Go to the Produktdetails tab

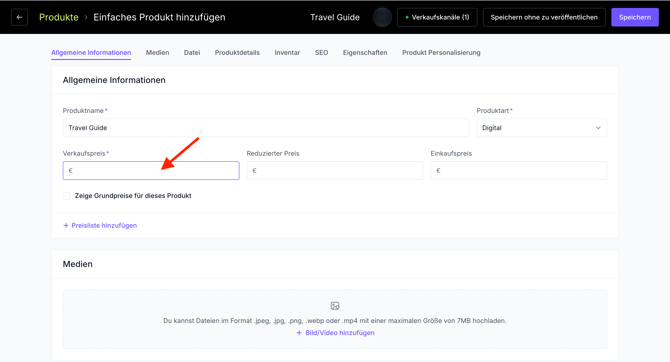click(237, 53)
